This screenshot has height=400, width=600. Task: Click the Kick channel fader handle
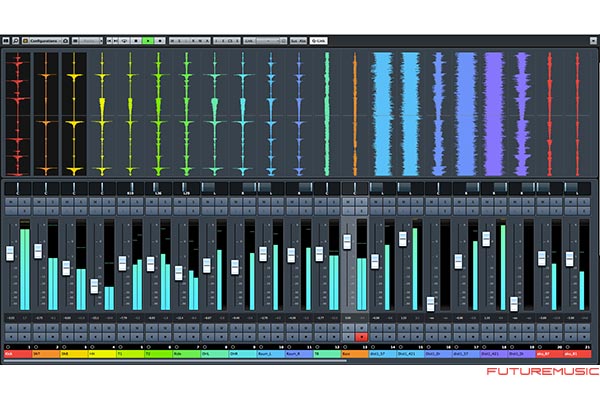click(x=10, y=254)
